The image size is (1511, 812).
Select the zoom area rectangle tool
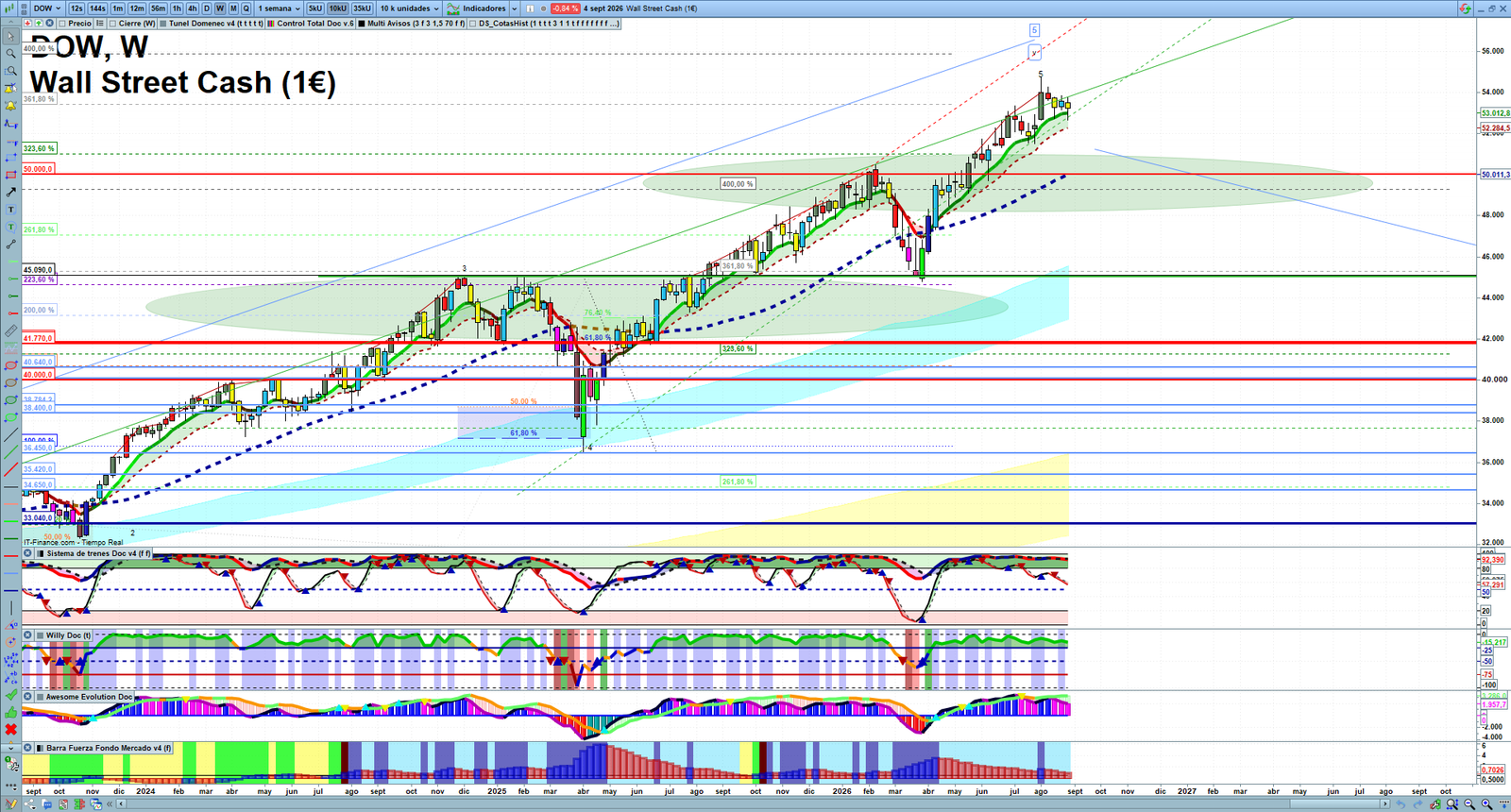pyautogui.click(x=10, y=71)
